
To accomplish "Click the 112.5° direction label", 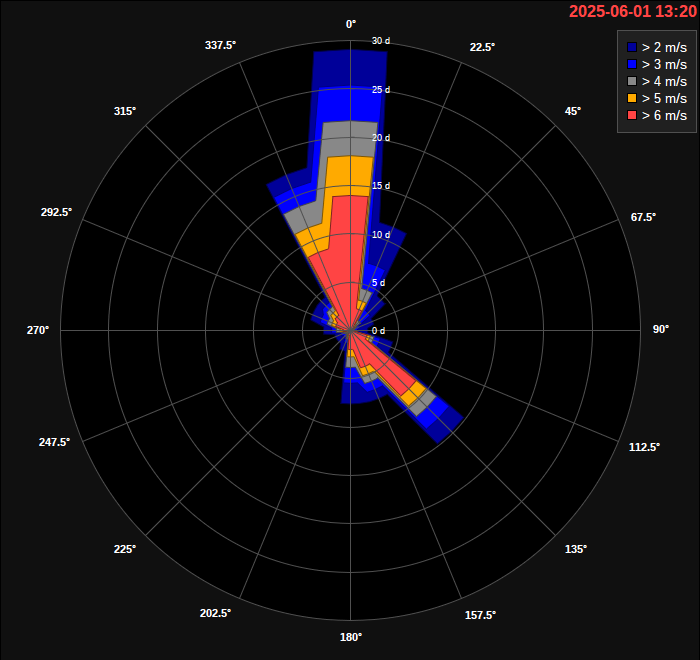I will 645,447.
